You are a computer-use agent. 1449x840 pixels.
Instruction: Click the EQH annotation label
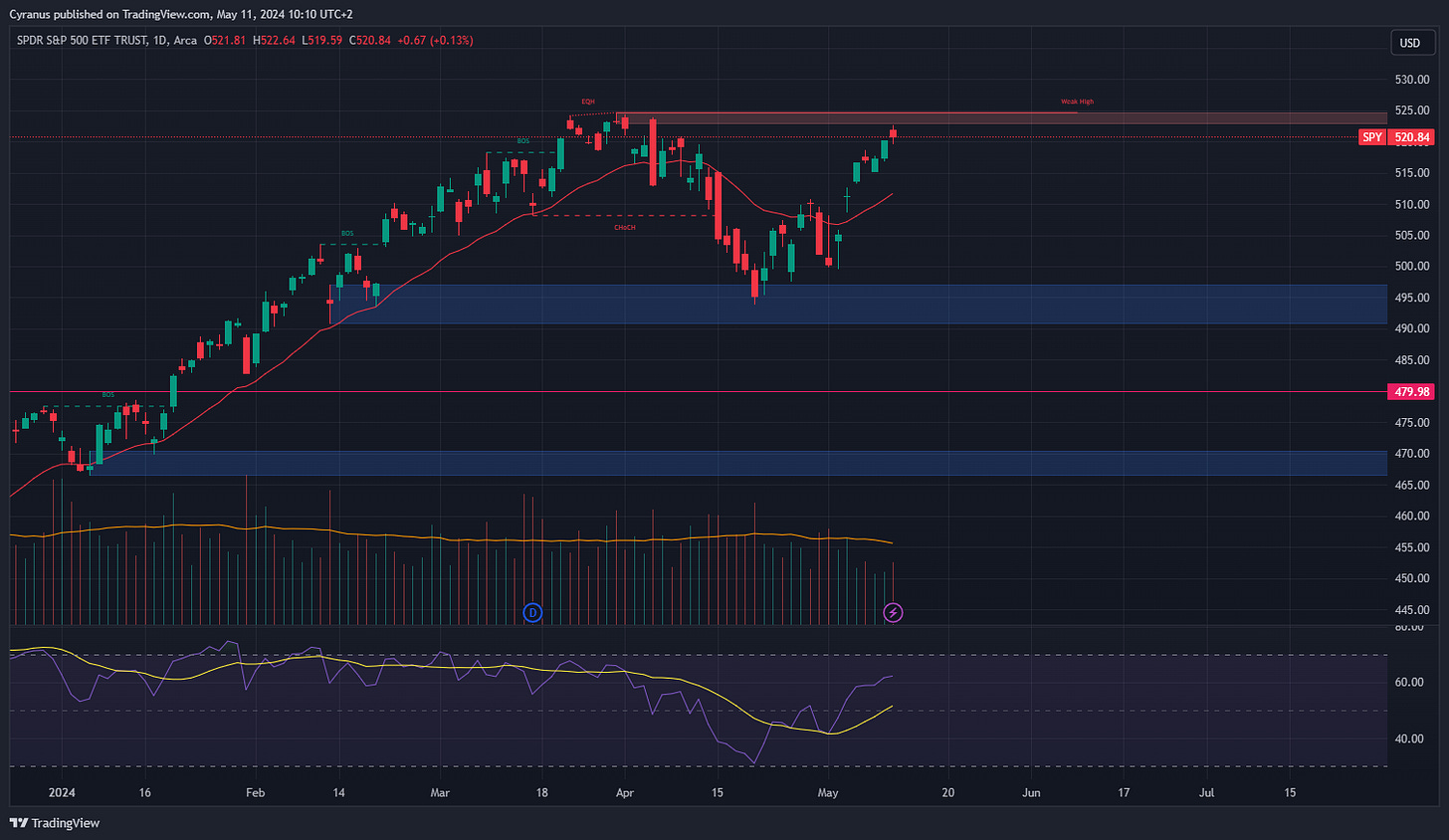point(588,102)
